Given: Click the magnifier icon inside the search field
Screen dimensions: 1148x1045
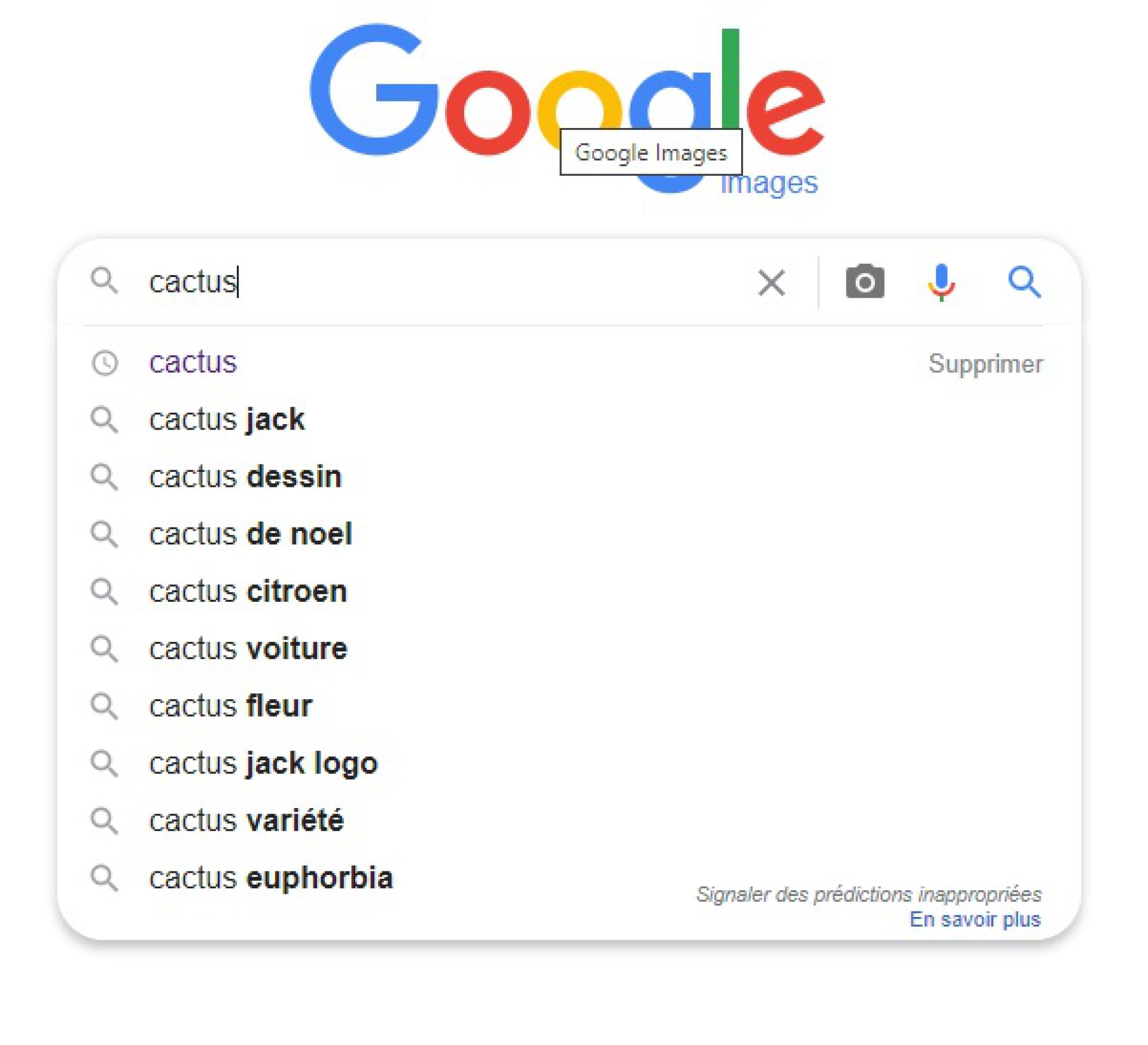Looking at the screenshot, I should click(104, 281).
